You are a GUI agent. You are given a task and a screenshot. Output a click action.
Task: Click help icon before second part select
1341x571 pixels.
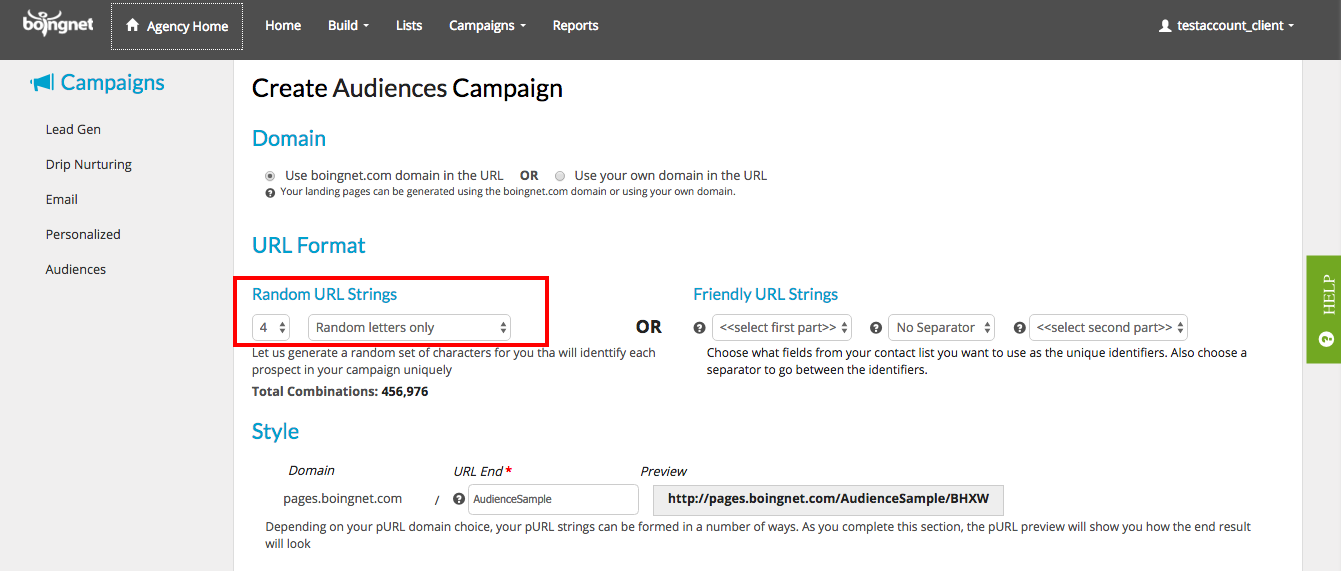(1019, 327)
